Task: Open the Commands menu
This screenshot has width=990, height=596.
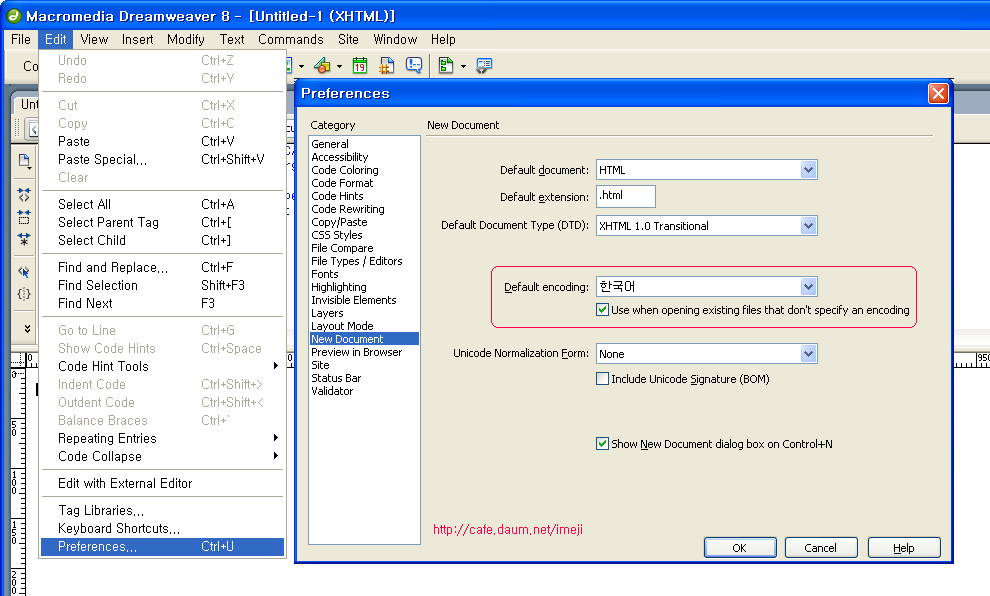Action: click(x=290, y=39)
